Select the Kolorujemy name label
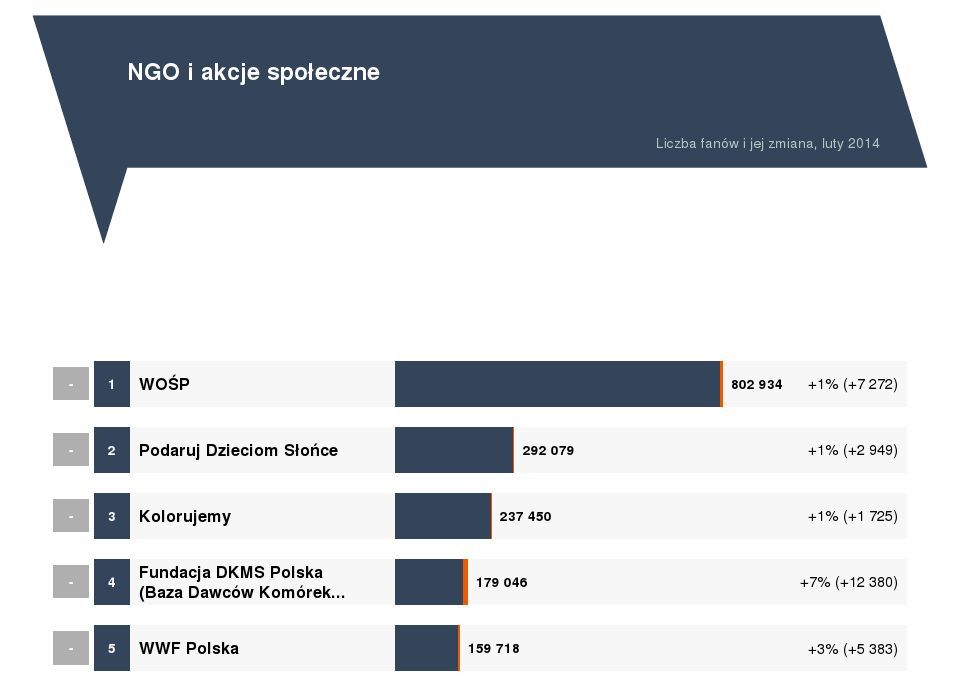 pos(185,516)
